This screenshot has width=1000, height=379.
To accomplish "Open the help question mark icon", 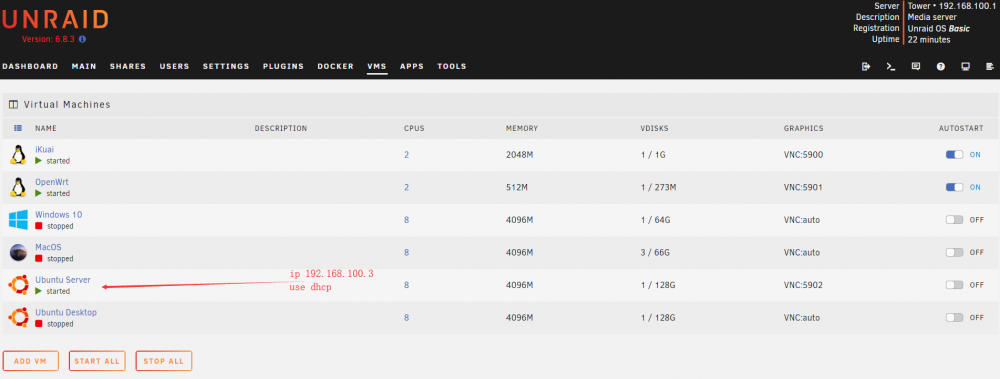I will [x=941, y=66].
